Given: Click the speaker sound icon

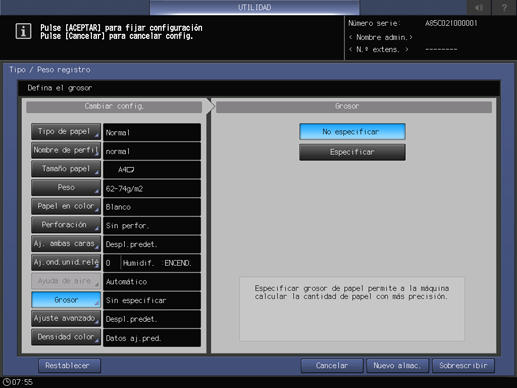Looking at the screenshot, I should click(x=479, y=7).
